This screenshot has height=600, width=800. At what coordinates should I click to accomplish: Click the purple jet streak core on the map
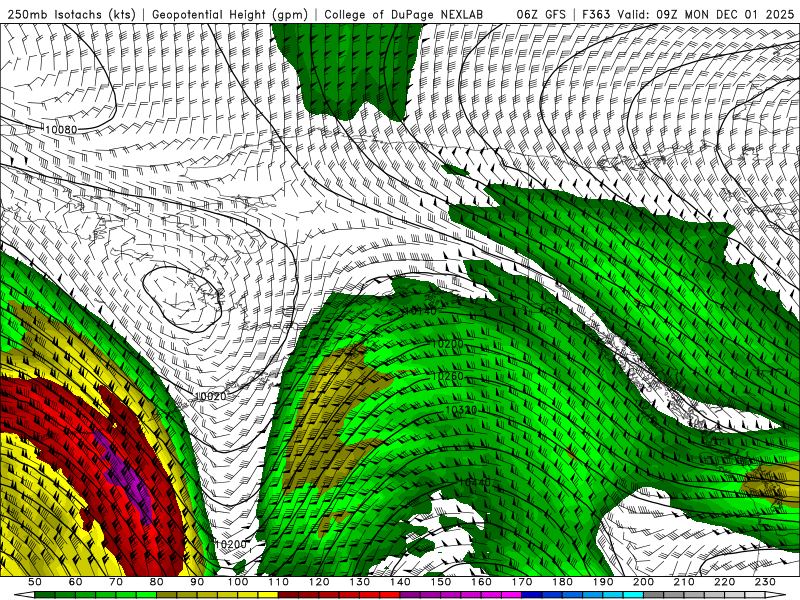point(126,477)
